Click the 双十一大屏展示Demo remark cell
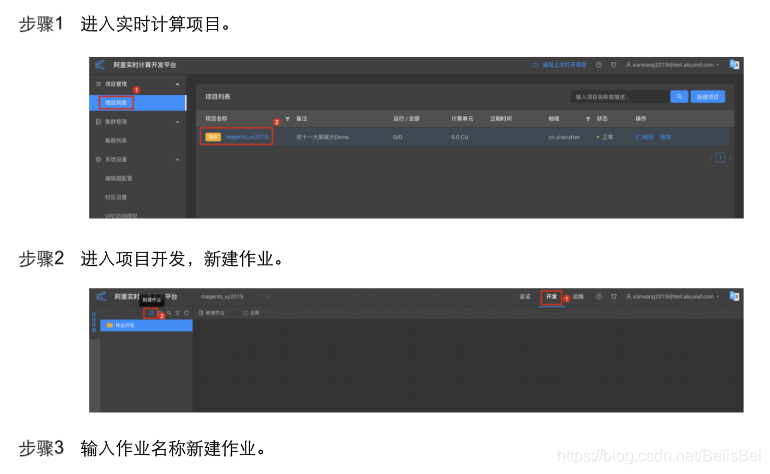The image size is (770, 474). pos(322,137)
